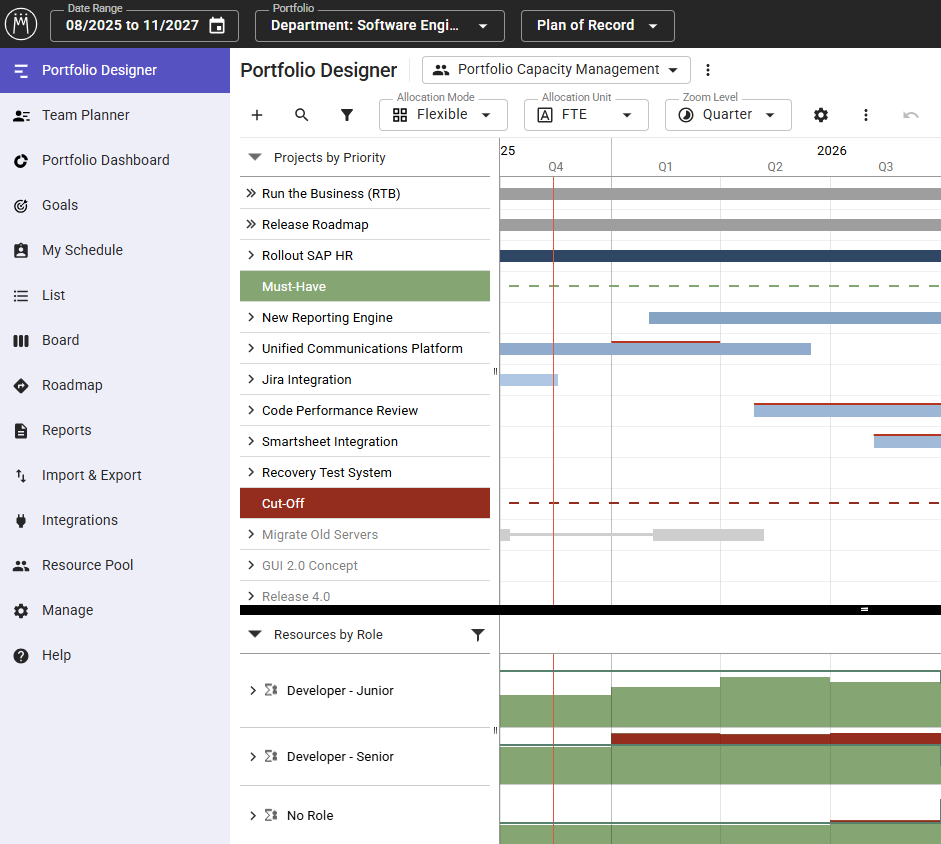This screenshot has height=844, width=941.
Task: Open search with the magnifier icon
Action: tap(302, 115)
